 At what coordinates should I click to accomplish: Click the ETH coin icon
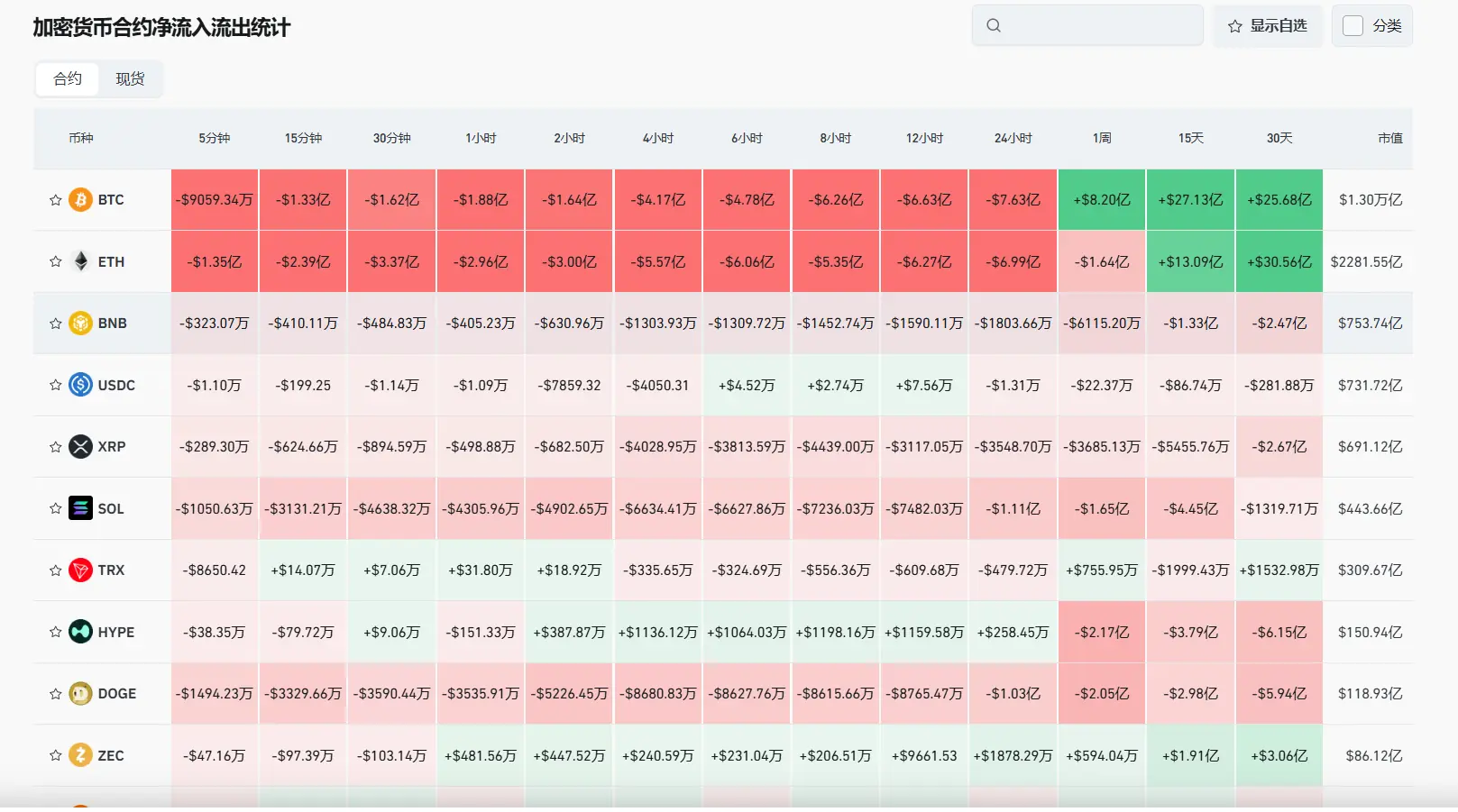click(80, 261)
